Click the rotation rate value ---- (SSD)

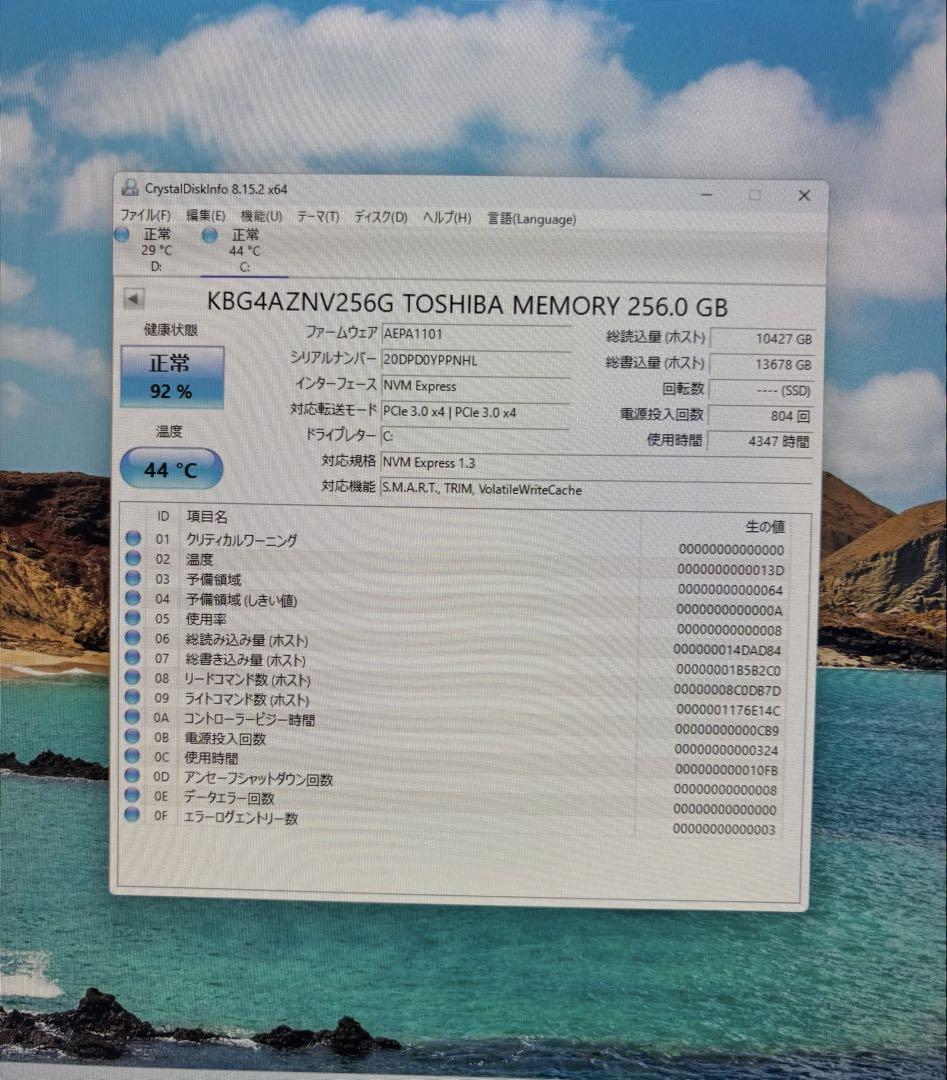[x=761, y=391]
